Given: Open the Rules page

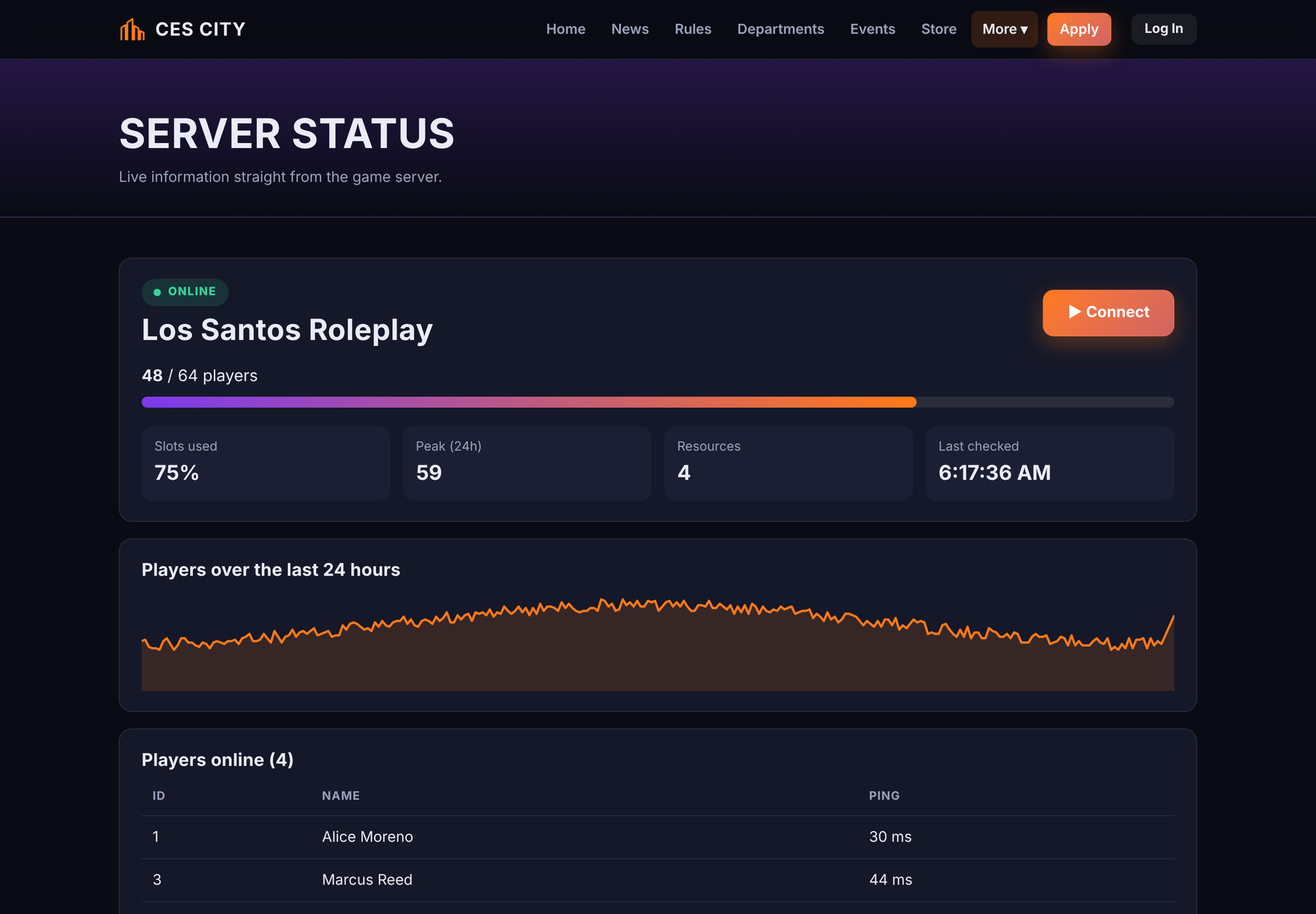Looking at the screenshot, I should click(x=693, y=29).
